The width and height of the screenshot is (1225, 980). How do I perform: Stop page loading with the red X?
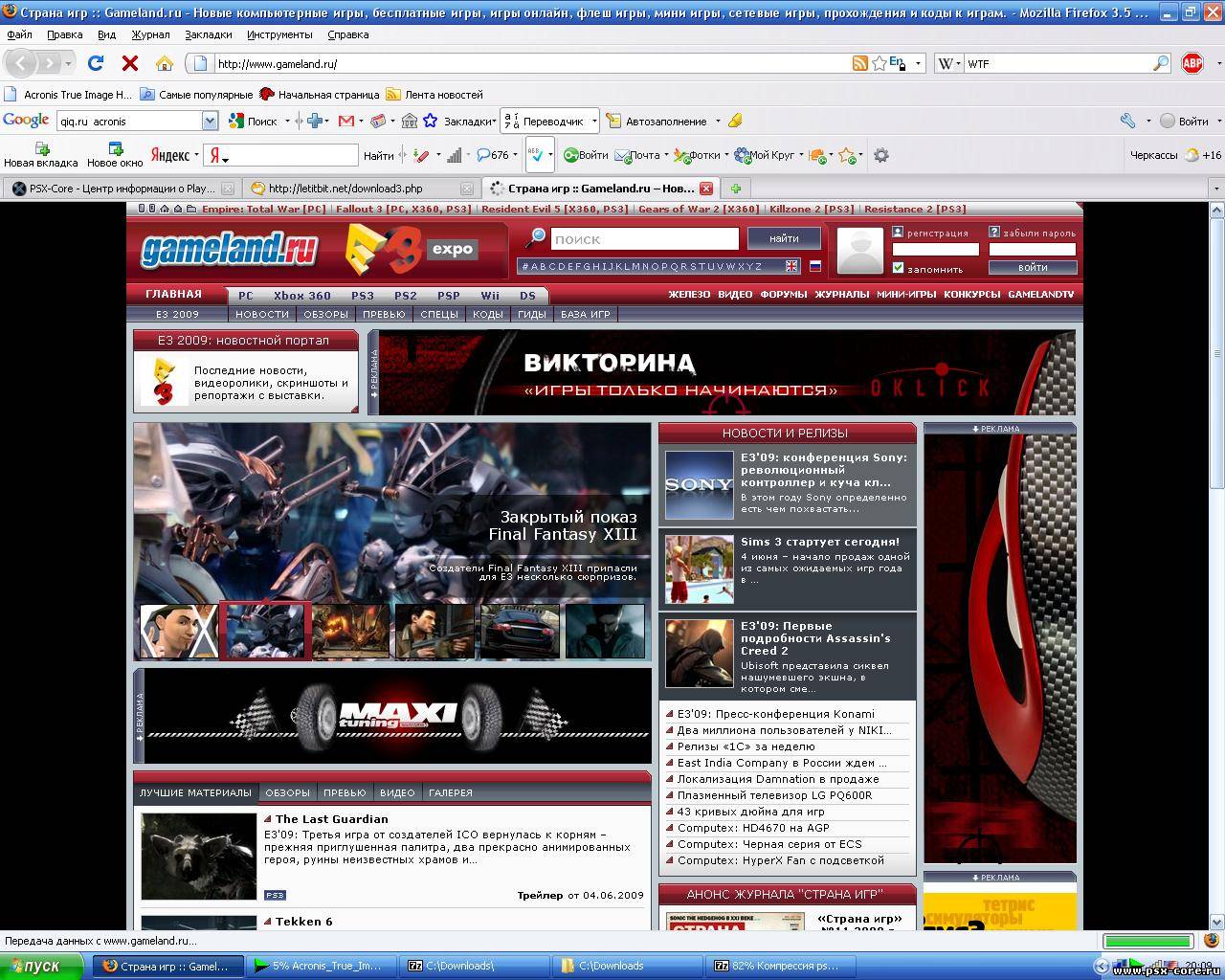click(x=130, y=63)
